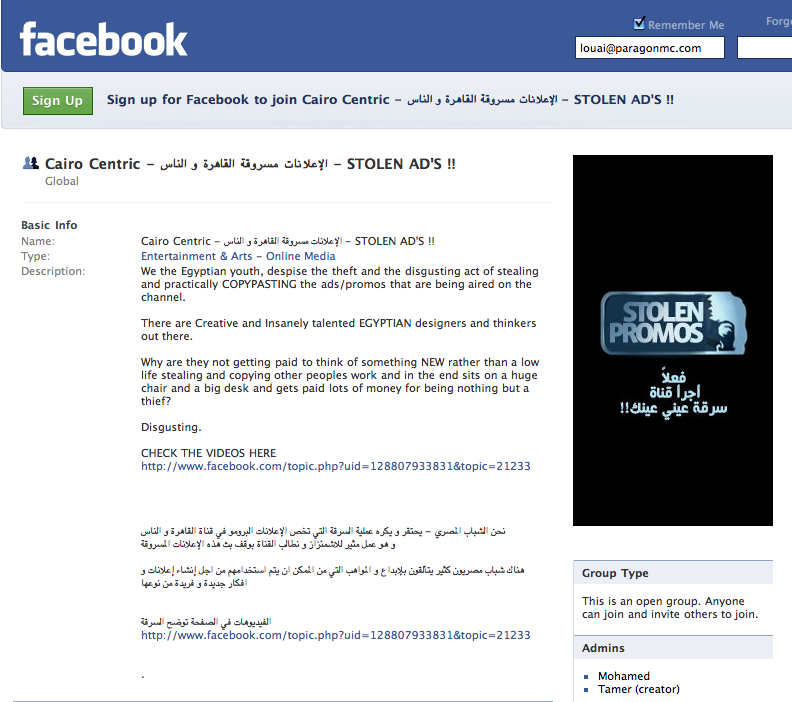This screenshot has height=702, width=792.
Task: Open the videos topic link under CHECK THE VIDEOS
Action: click(335, 466)
